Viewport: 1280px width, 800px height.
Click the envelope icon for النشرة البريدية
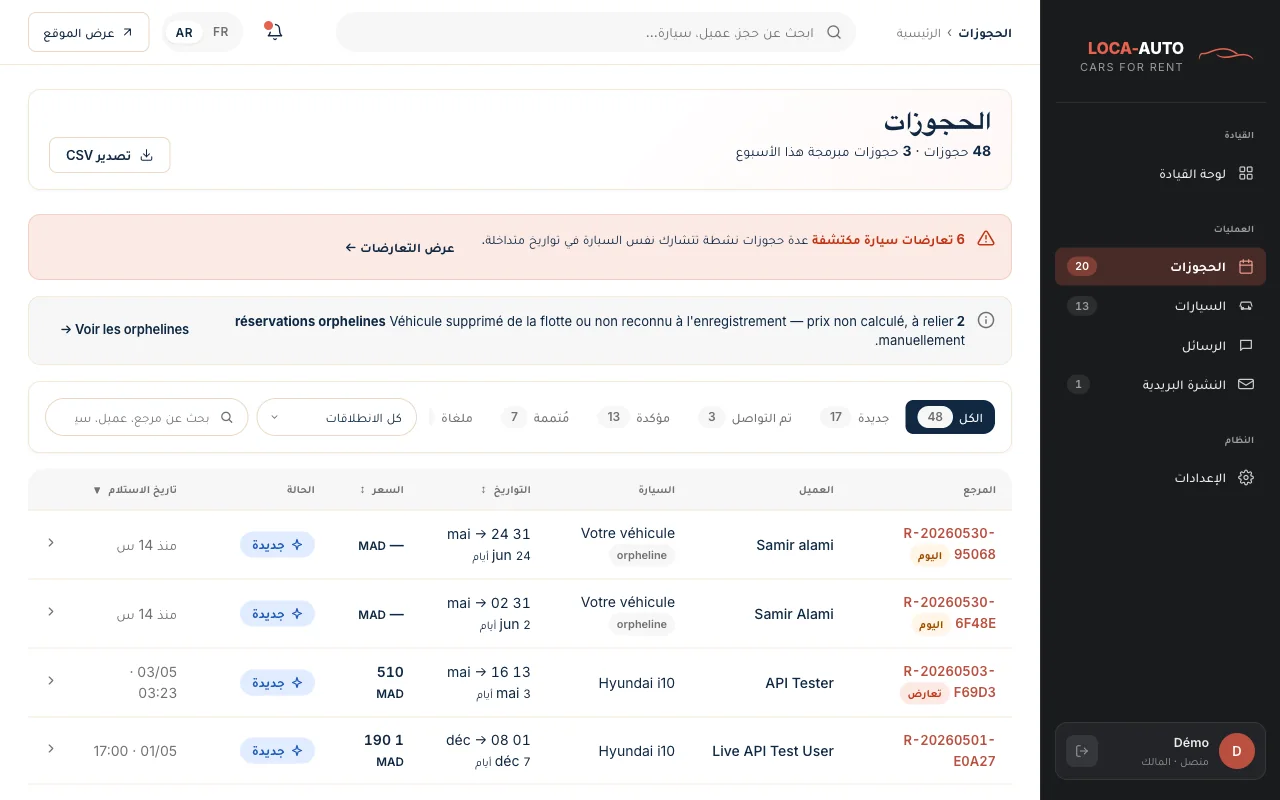(1246, 384)
